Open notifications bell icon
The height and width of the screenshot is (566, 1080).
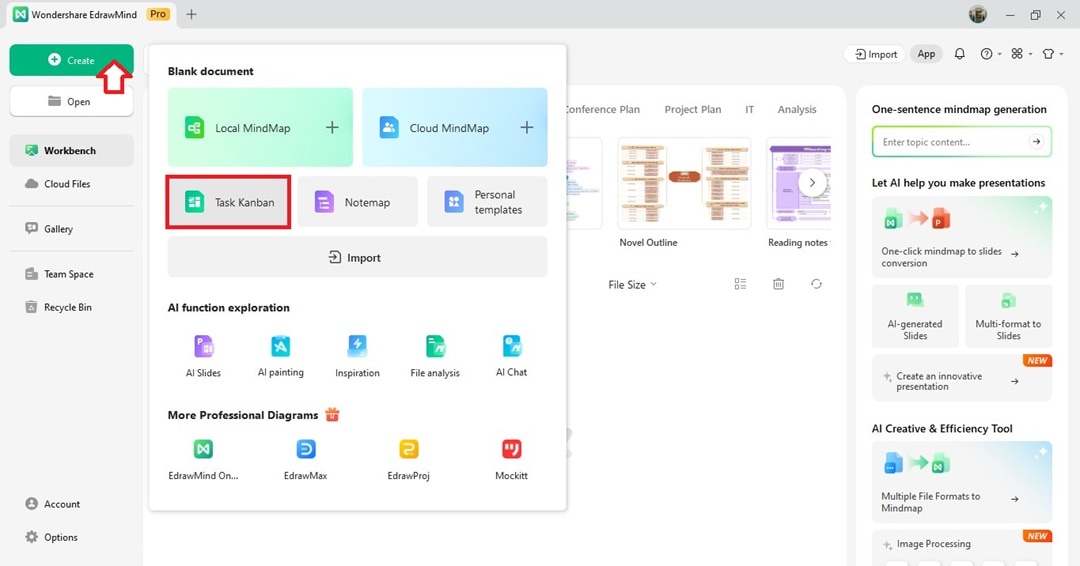point(959,54)
